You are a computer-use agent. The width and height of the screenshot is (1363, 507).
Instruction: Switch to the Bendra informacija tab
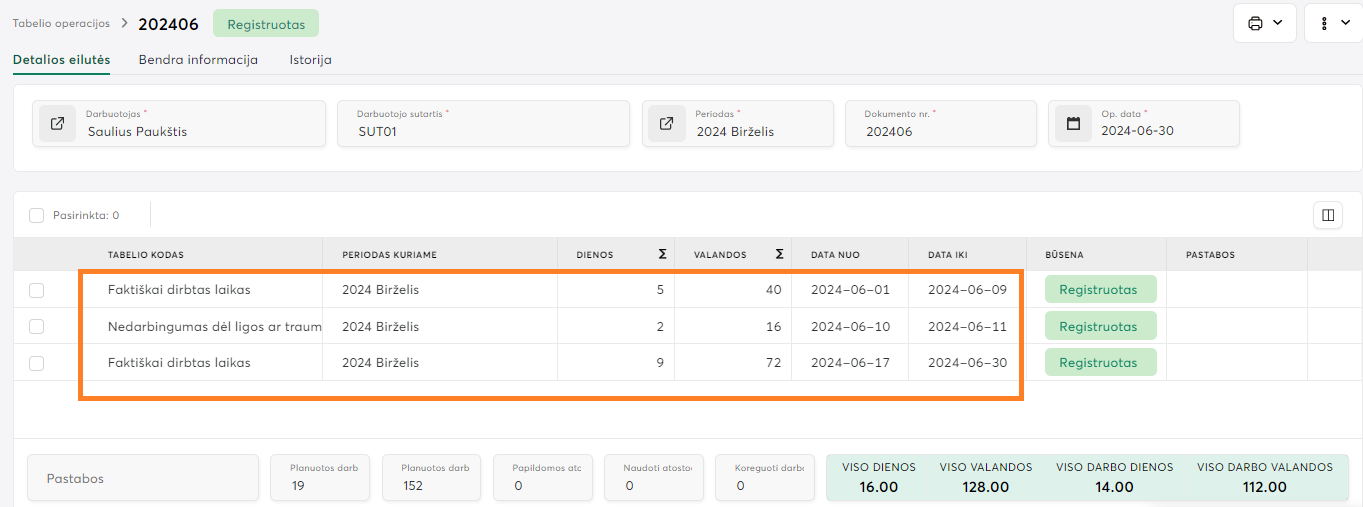pyautogui.click(x=198, y=60)
